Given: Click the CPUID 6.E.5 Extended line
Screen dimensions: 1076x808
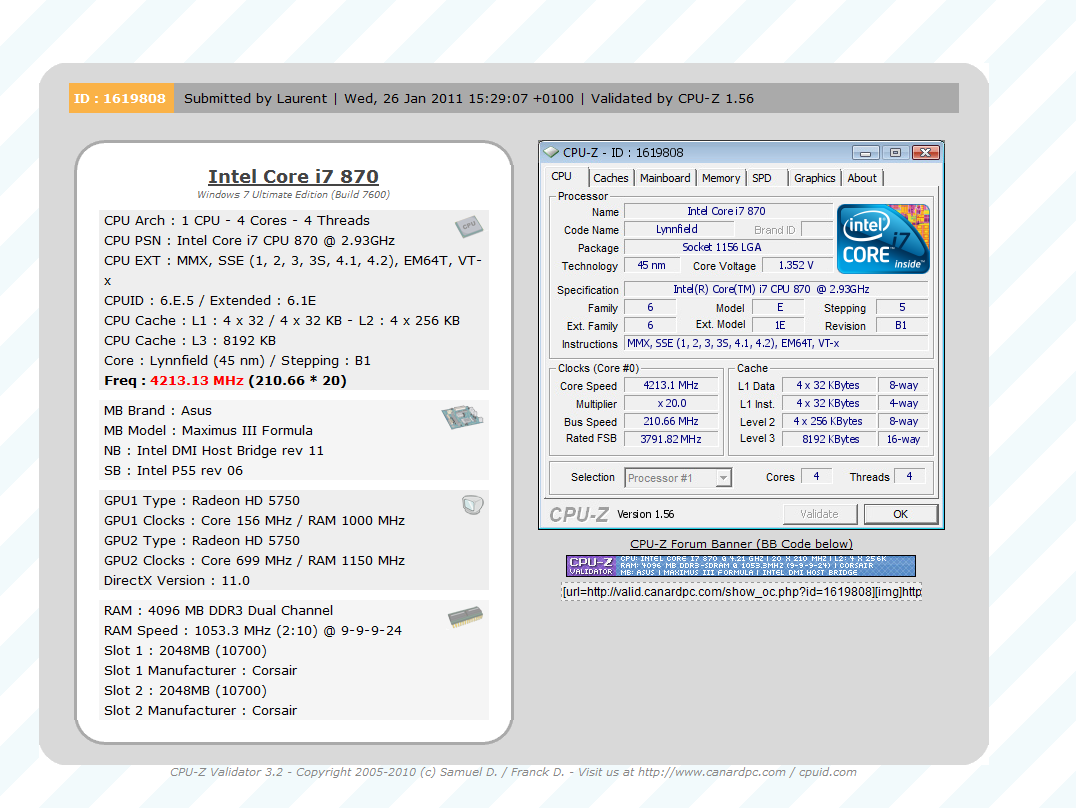Looking at the screenshot, I should [x=210, y=301].
